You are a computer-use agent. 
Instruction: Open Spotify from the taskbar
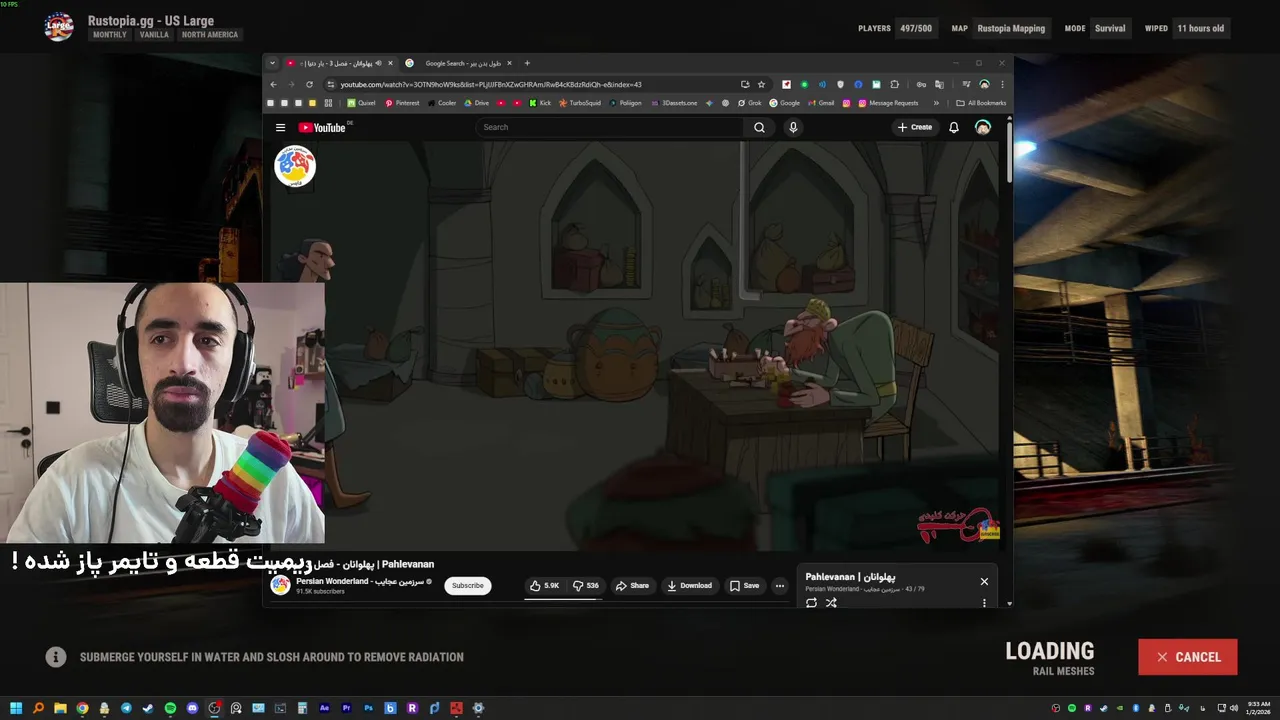coord(170,708)
